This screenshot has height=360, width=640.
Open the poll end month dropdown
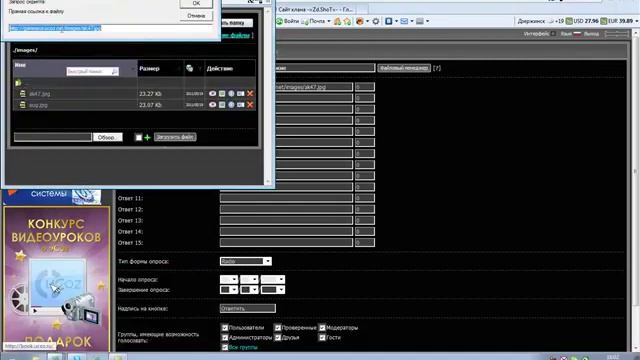tap(249, 290)
